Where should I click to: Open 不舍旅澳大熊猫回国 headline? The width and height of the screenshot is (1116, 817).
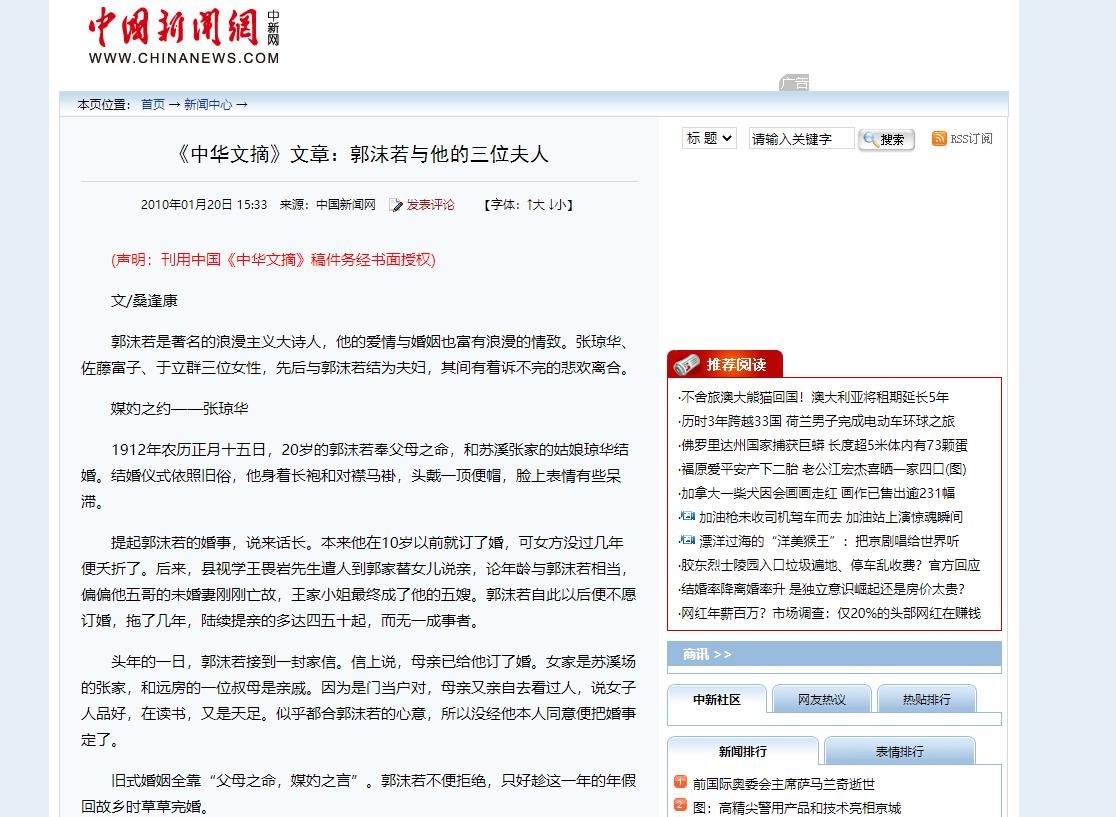[814, 397]
